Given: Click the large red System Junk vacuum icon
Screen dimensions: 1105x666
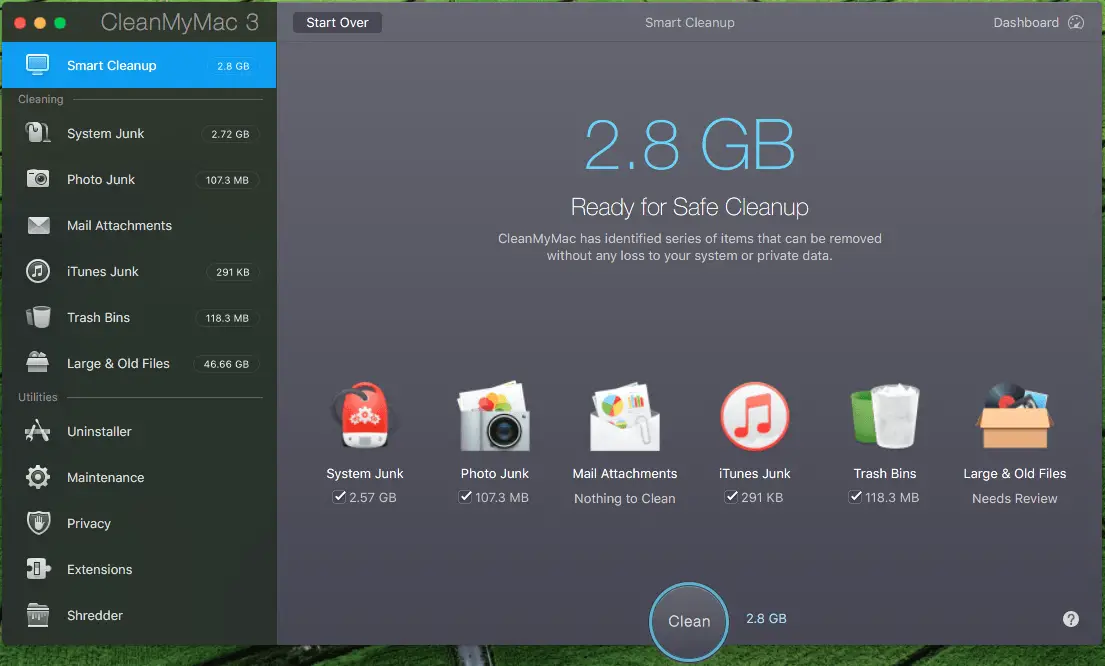Looking at the screenshot, I should tap(364, 416).
